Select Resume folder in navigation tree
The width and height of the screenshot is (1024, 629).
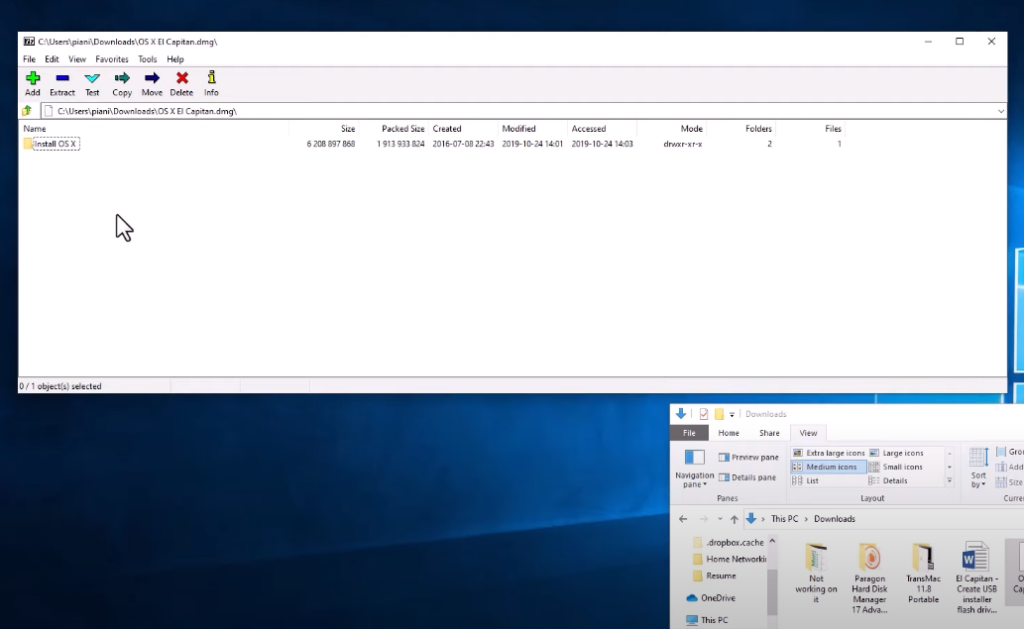[714, 576]
